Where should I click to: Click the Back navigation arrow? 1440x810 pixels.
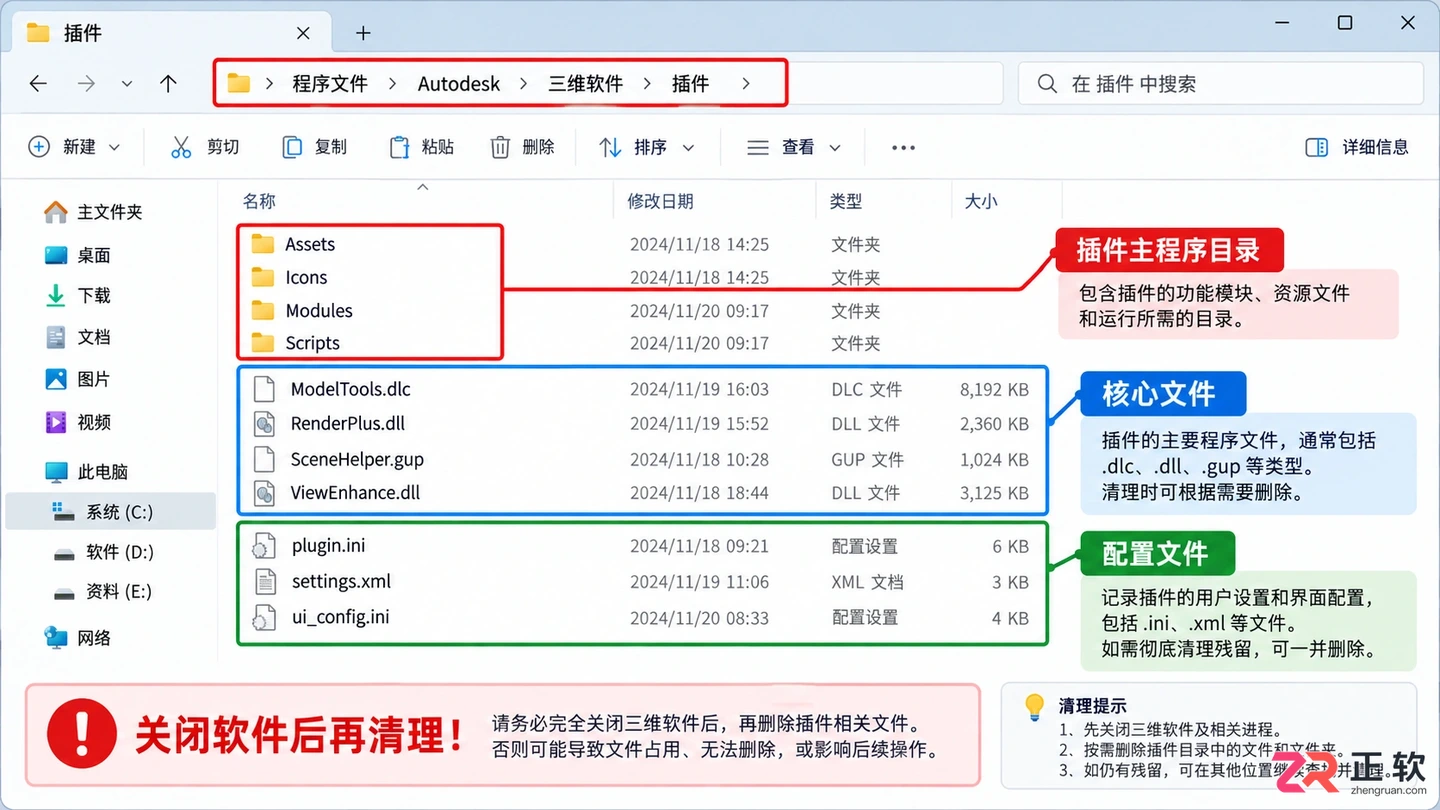38,84
